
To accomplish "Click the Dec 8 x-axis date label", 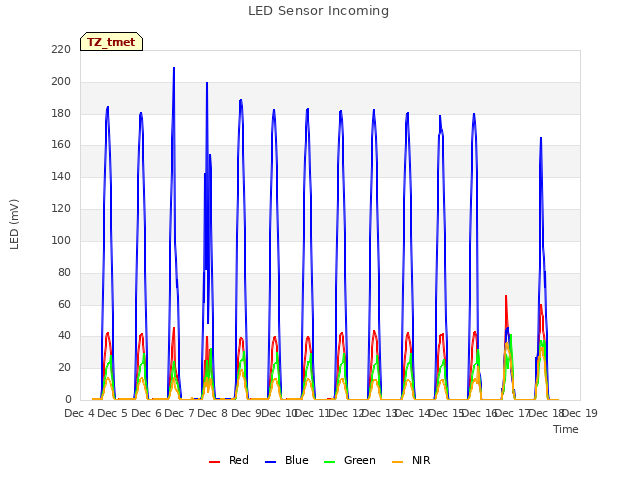I will tap(212, 413).
